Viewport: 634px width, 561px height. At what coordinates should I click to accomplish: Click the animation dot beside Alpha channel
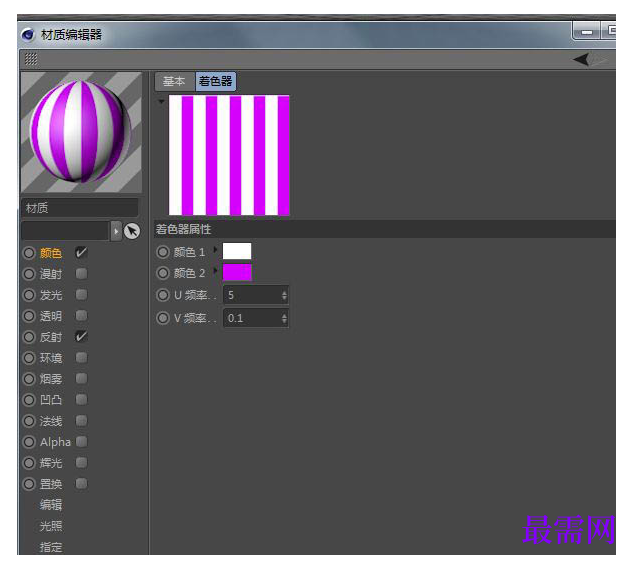tap(29, 442)
